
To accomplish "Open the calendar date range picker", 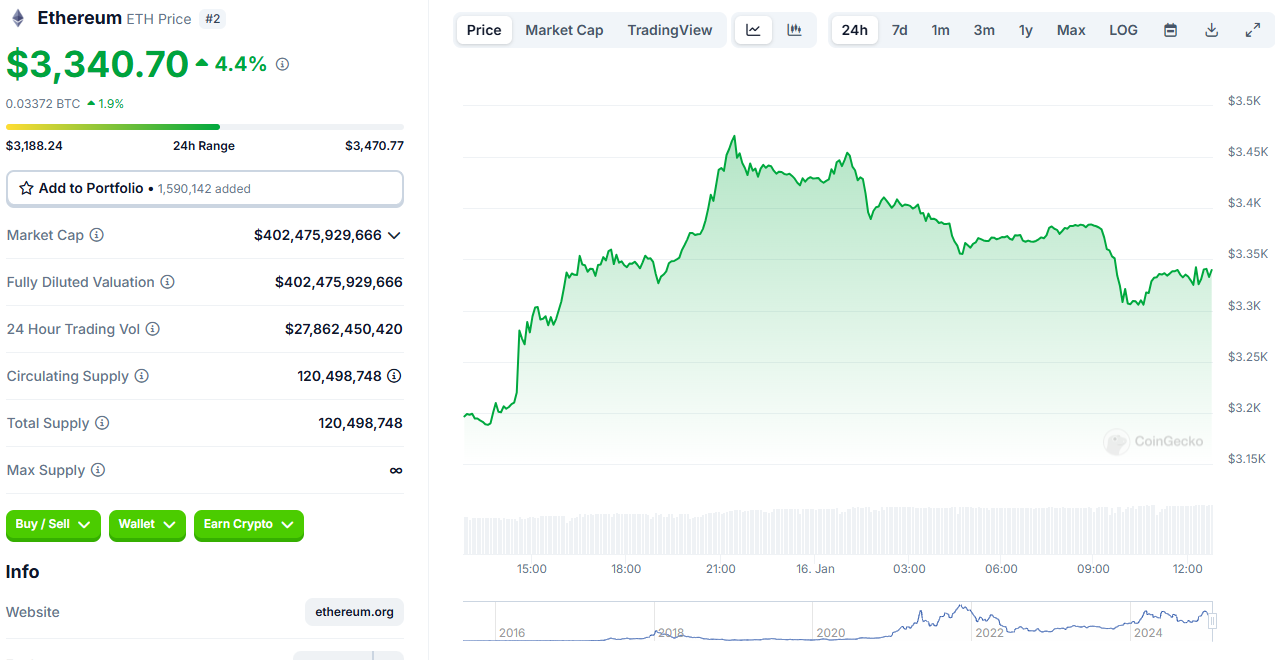I will click(x=1170, y=30).
